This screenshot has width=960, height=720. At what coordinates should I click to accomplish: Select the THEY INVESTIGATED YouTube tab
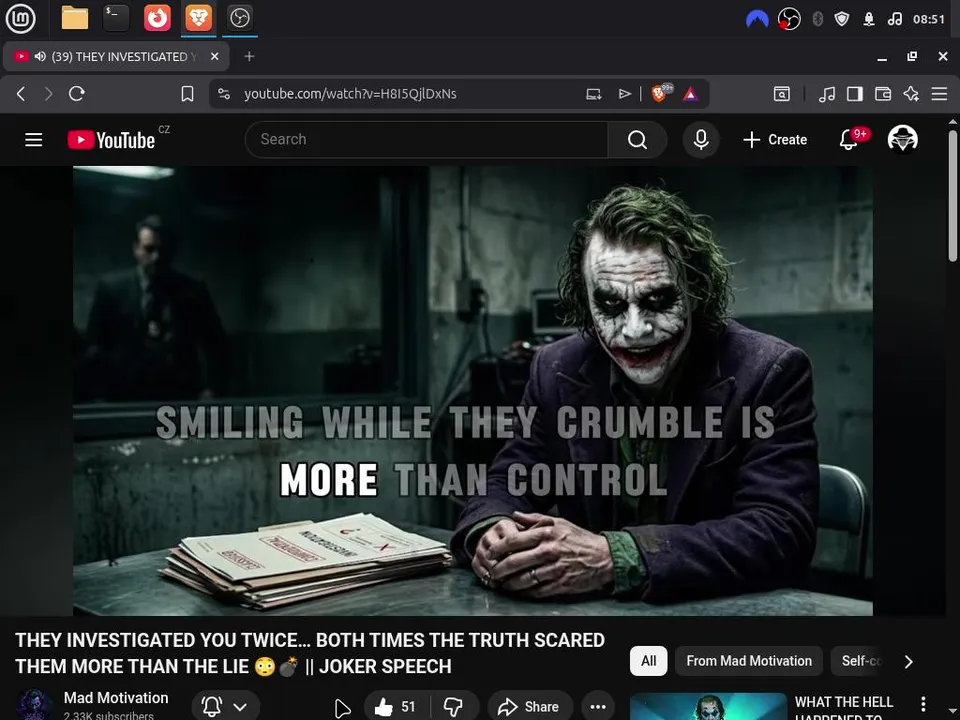pos(116,56)
